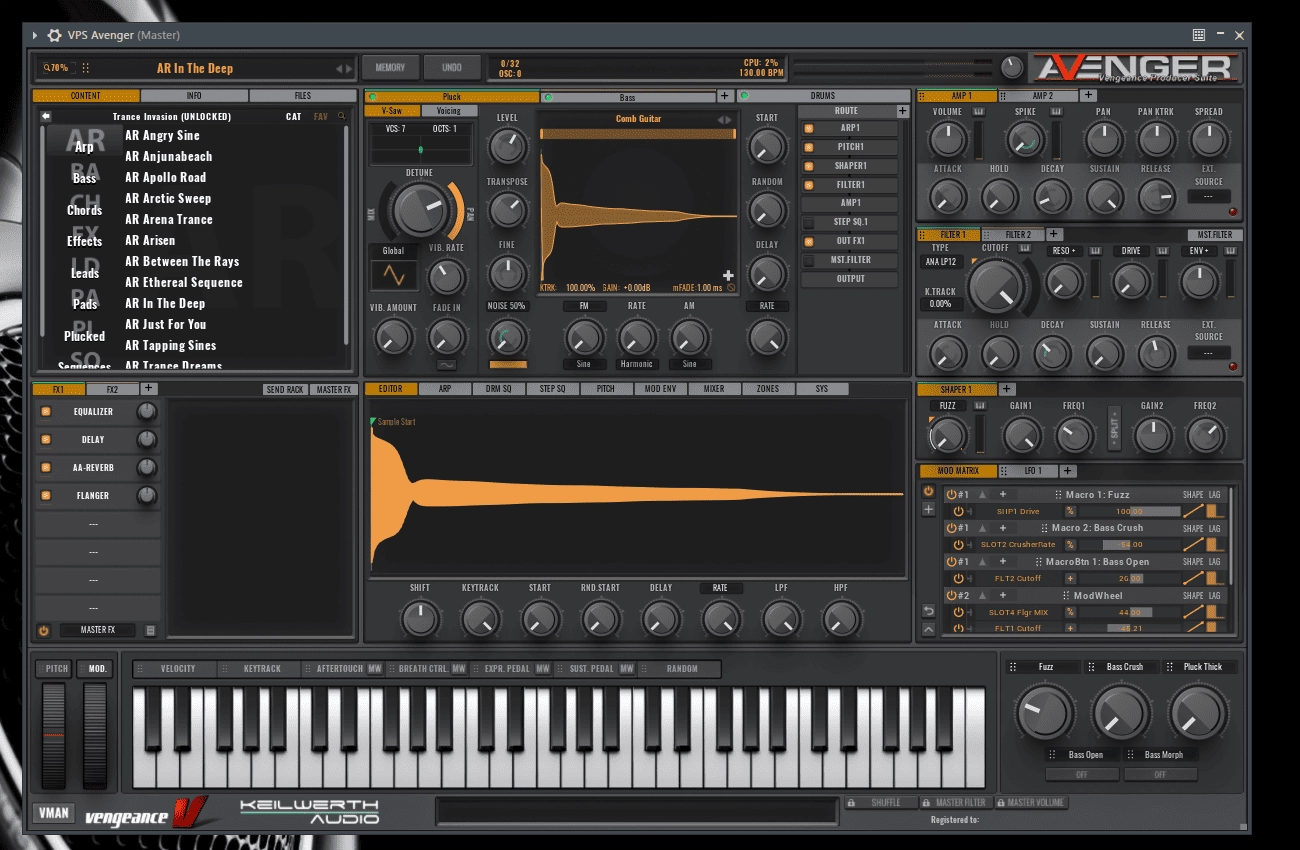The height and width of the screenshot is (850, 1300).
Task: Click the zoom 70% magnifier control
Action: (x=56, y=69)
